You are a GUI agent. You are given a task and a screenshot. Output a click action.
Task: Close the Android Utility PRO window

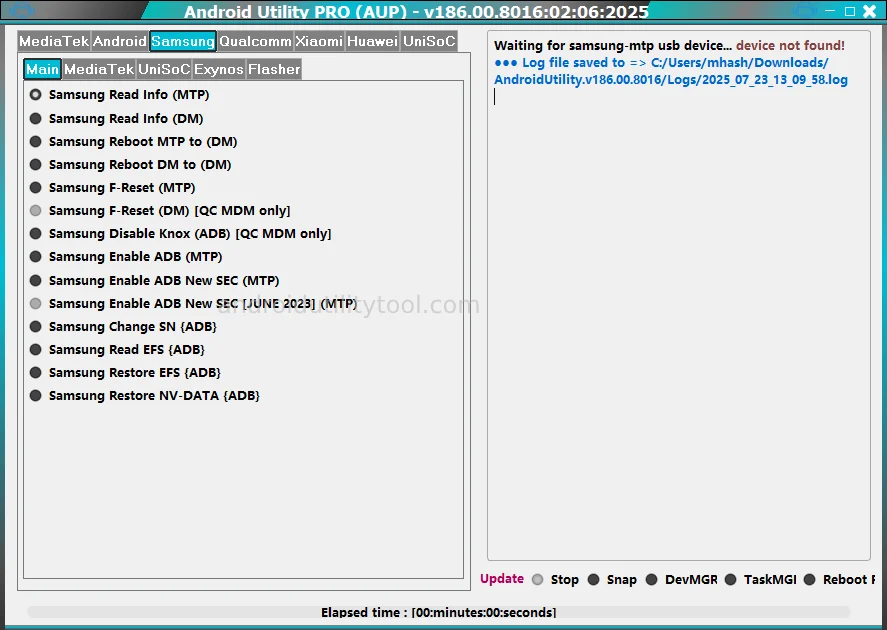point(869,11)
